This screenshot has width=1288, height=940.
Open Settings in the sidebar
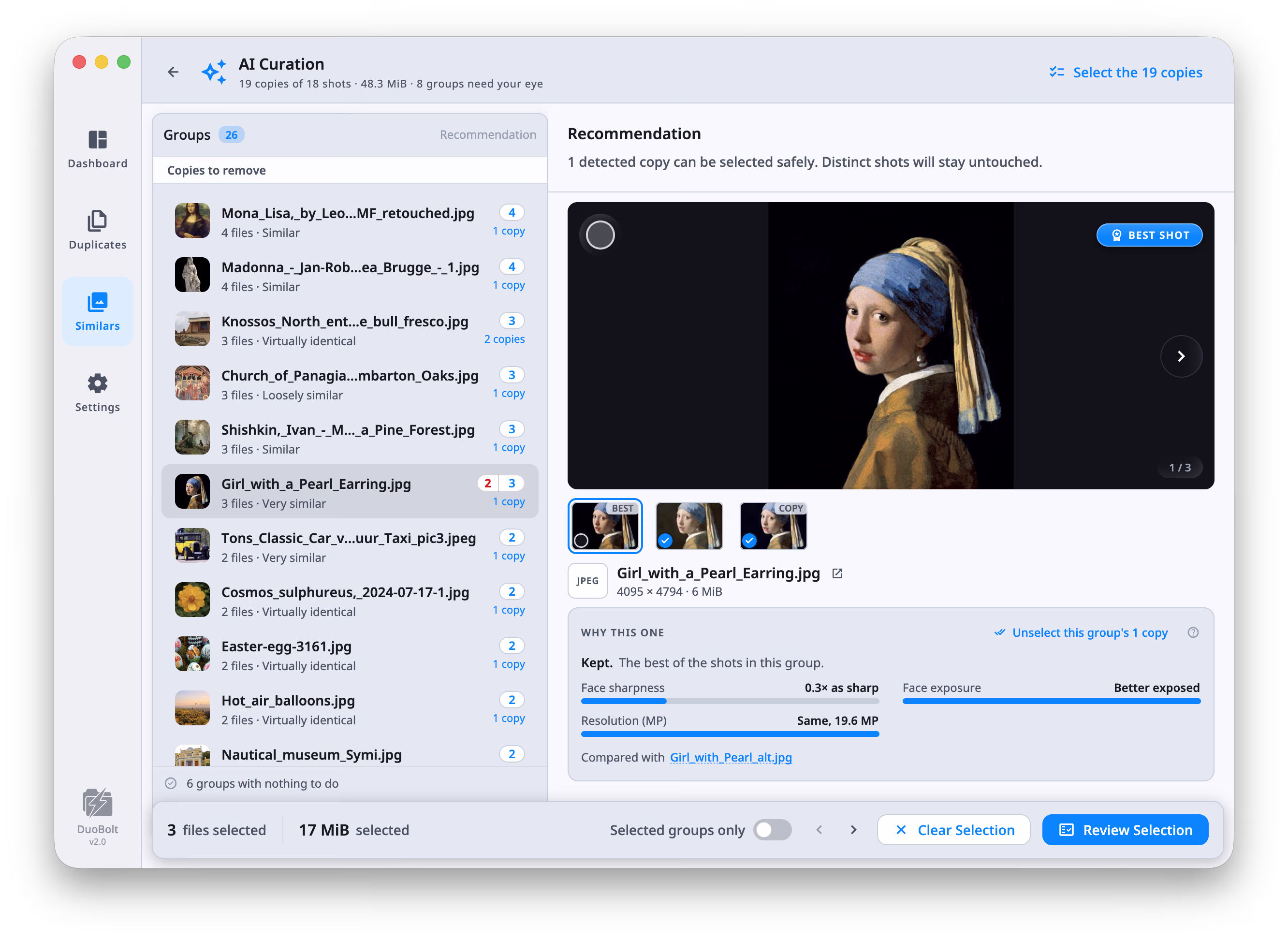tap(97, 393)
